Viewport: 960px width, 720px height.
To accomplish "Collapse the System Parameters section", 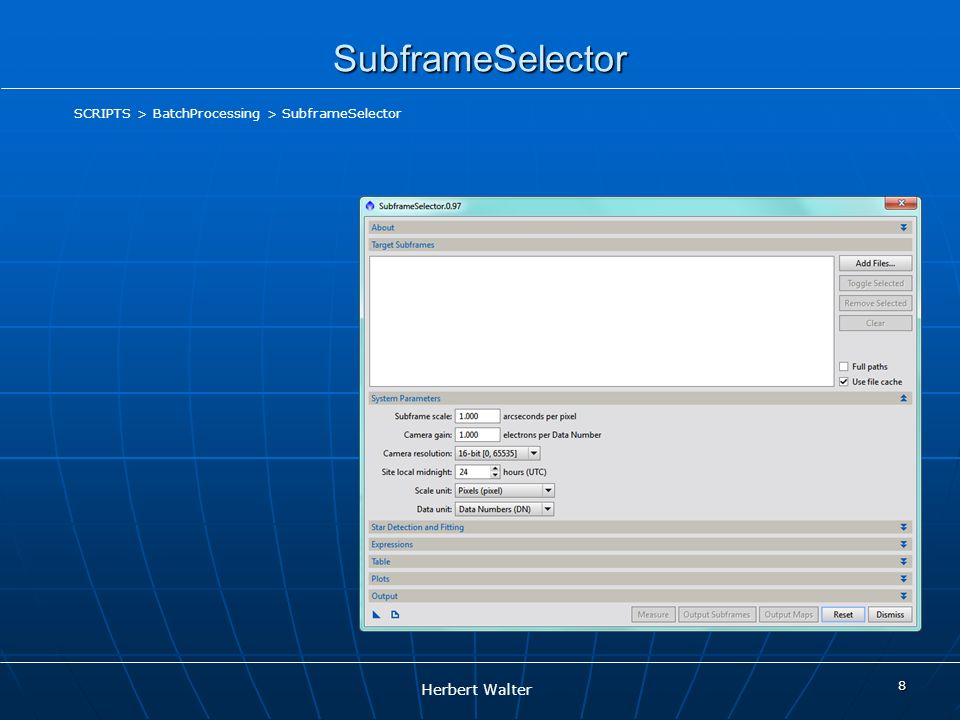I will (903, 399).
